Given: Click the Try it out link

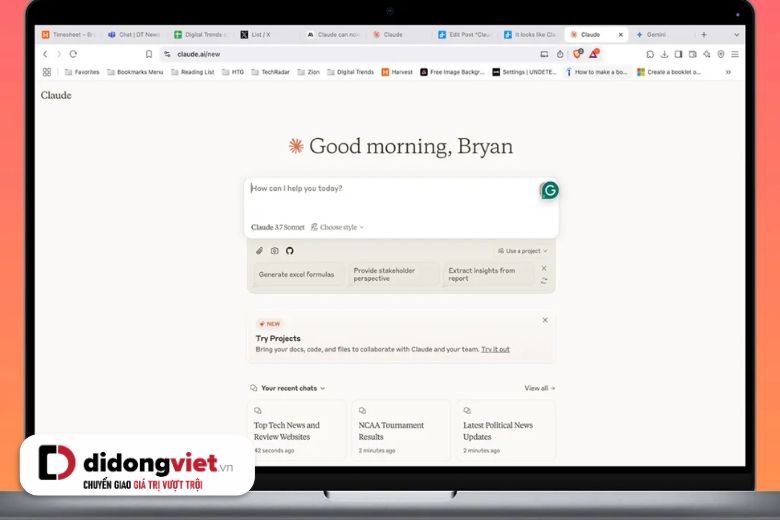Looking at the screenshot, I should (495, 349).
